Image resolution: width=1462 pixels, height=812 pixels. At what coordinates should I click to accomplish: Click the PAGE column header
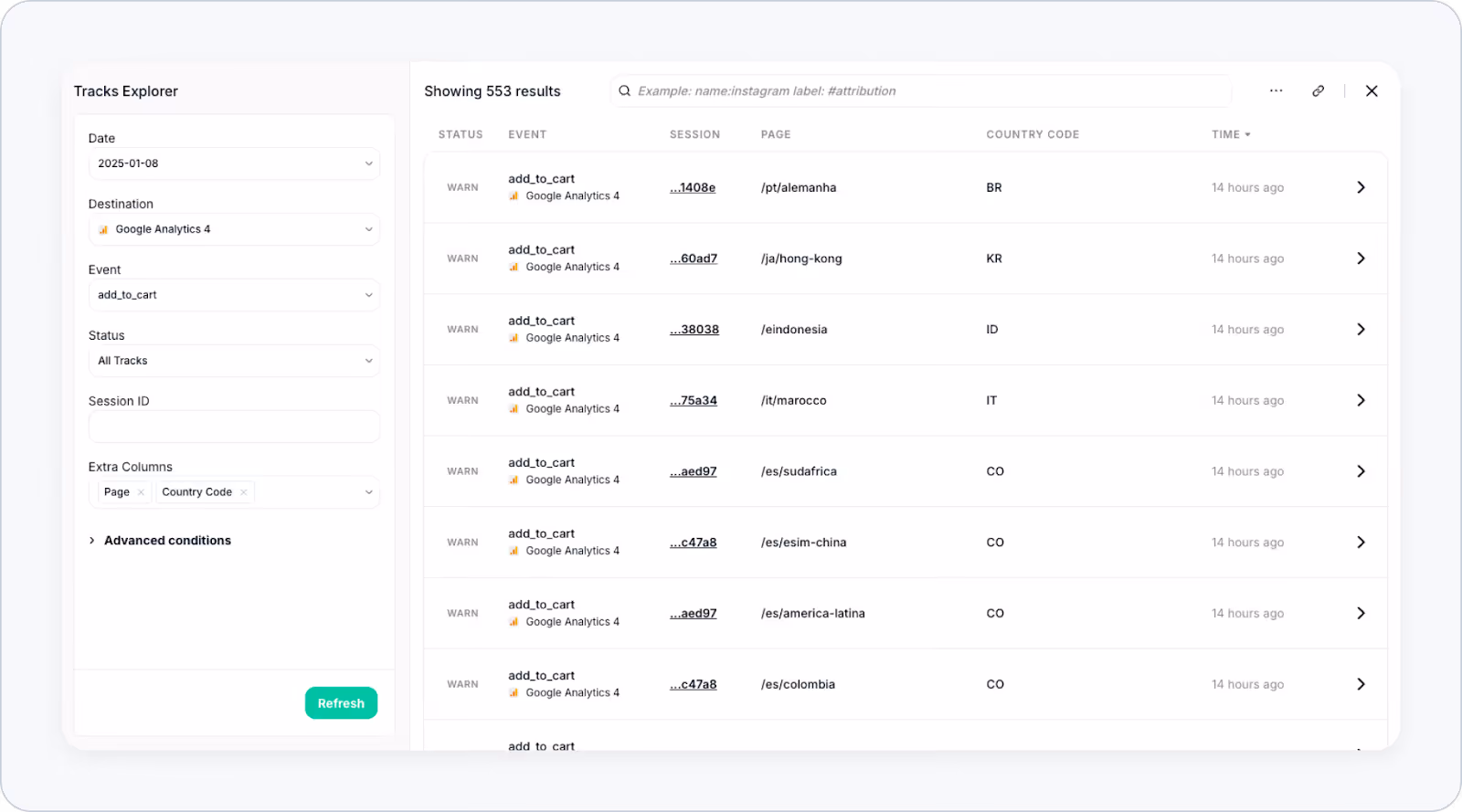[x=776, y=134]
